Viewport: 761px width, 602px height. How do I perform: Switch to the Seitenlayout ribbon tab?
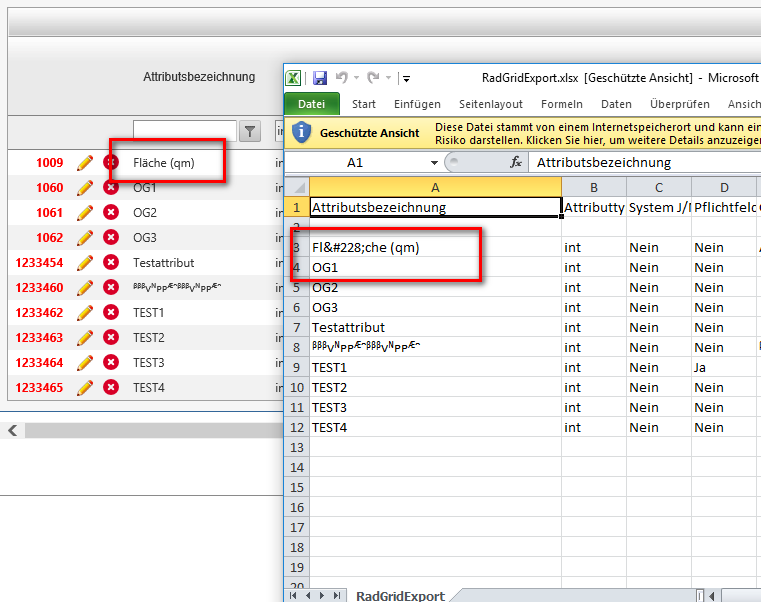point(491,104)
